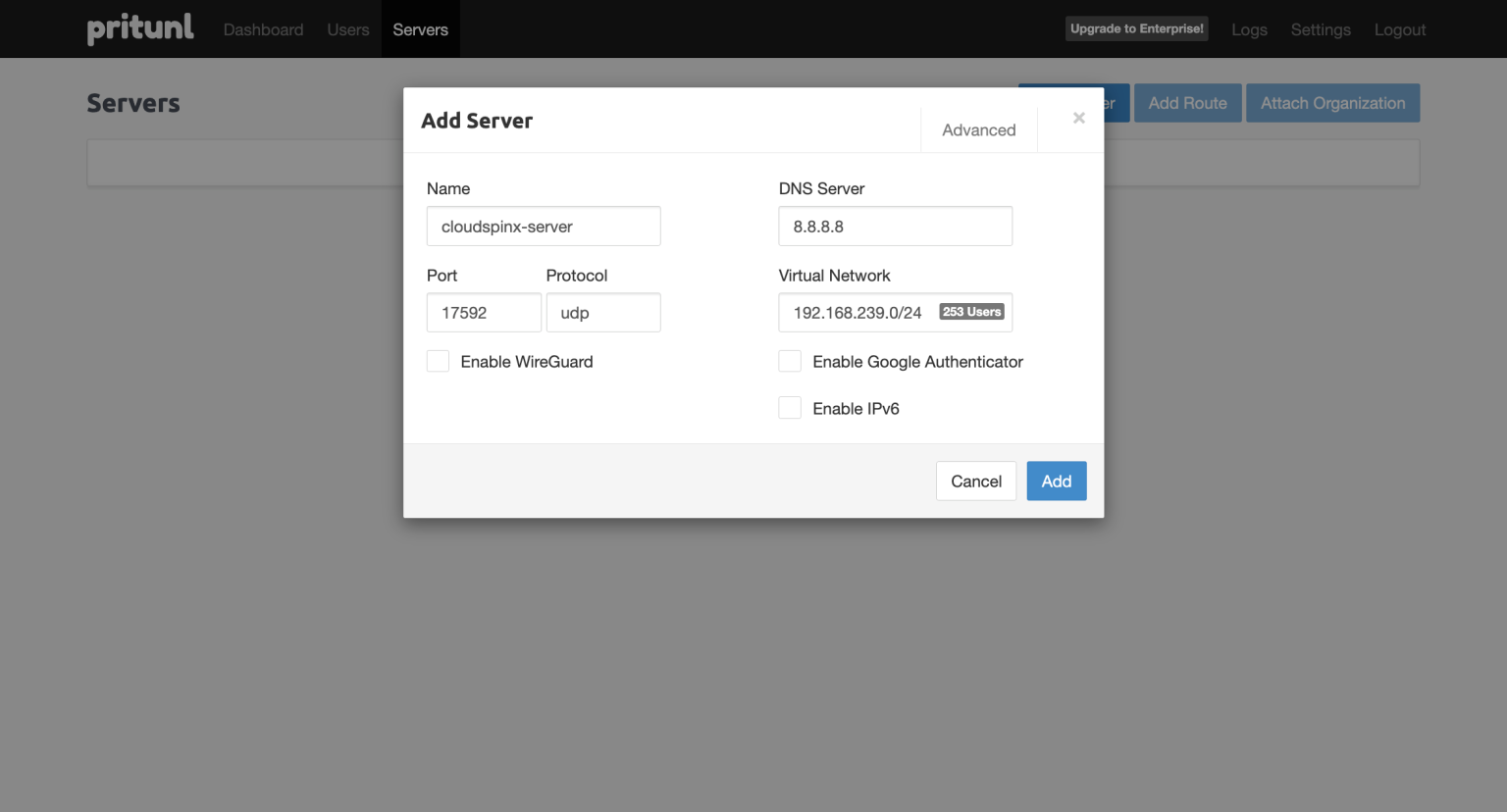Viewport: 1507px width, 812px height.
Task: Navigate to the Users section
Action: tap(347, 28)
